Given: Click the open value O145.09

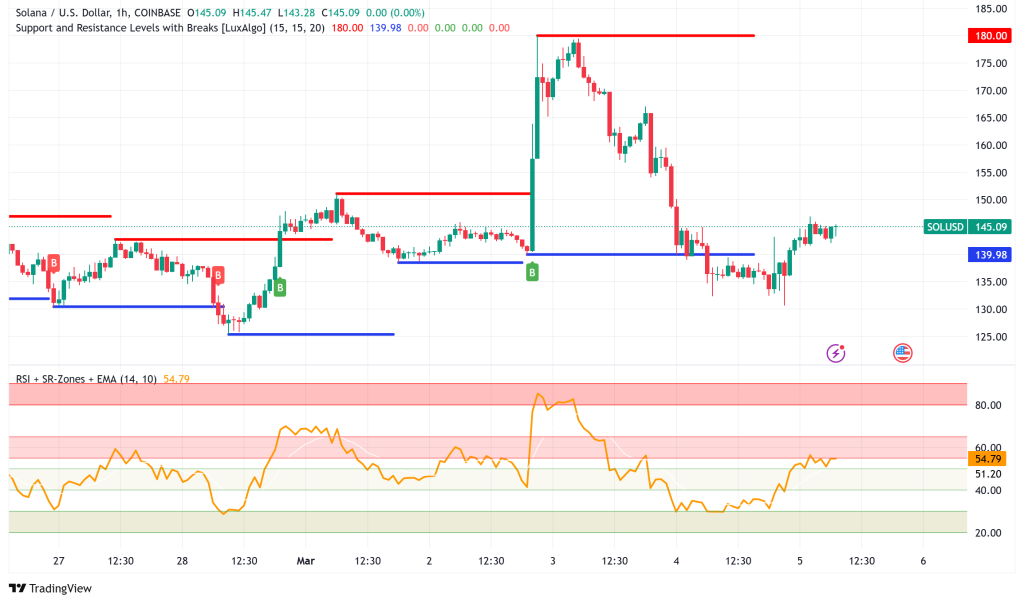Looking at the screenshot, I should (x=206, y=12).
